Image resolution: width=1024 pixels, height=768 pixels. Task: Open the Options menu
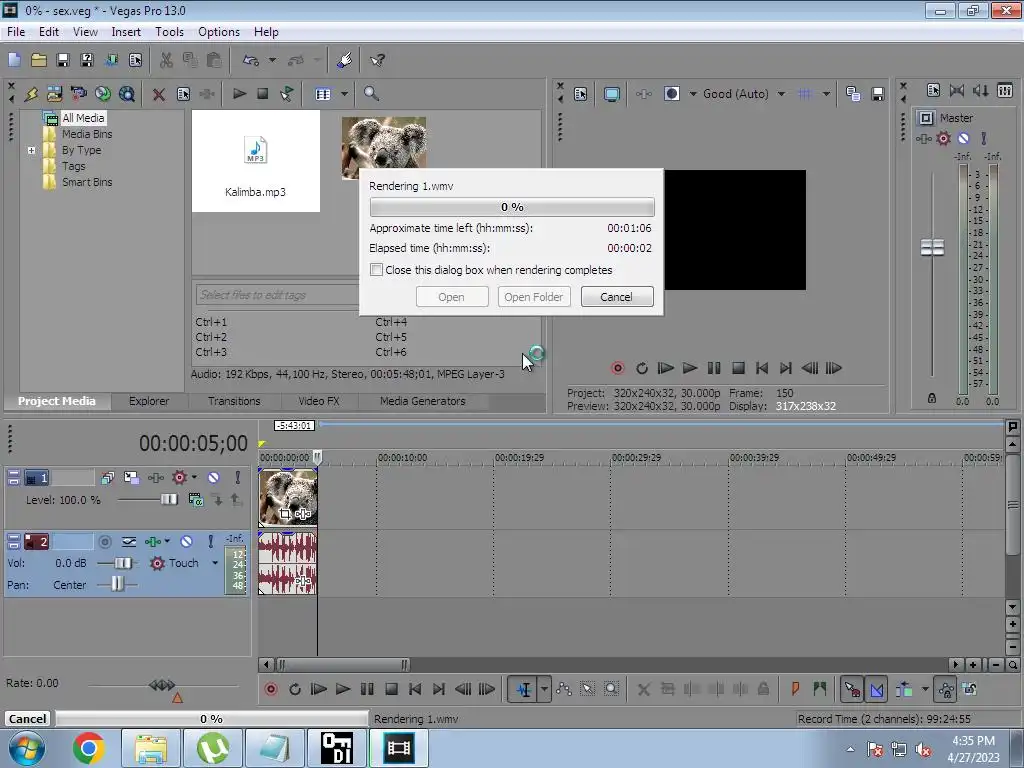[219, 31]
